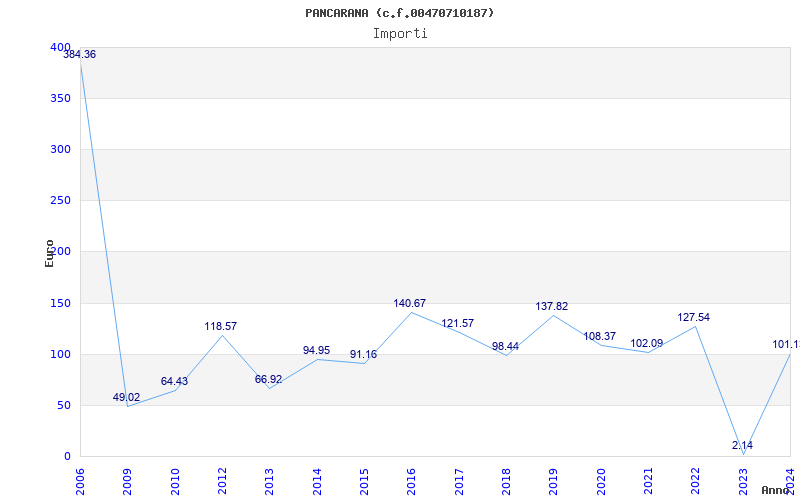The height and width of the screenshot is (500, 800).
Task: Click the Anno x-axis title
Action: [777, 490]
